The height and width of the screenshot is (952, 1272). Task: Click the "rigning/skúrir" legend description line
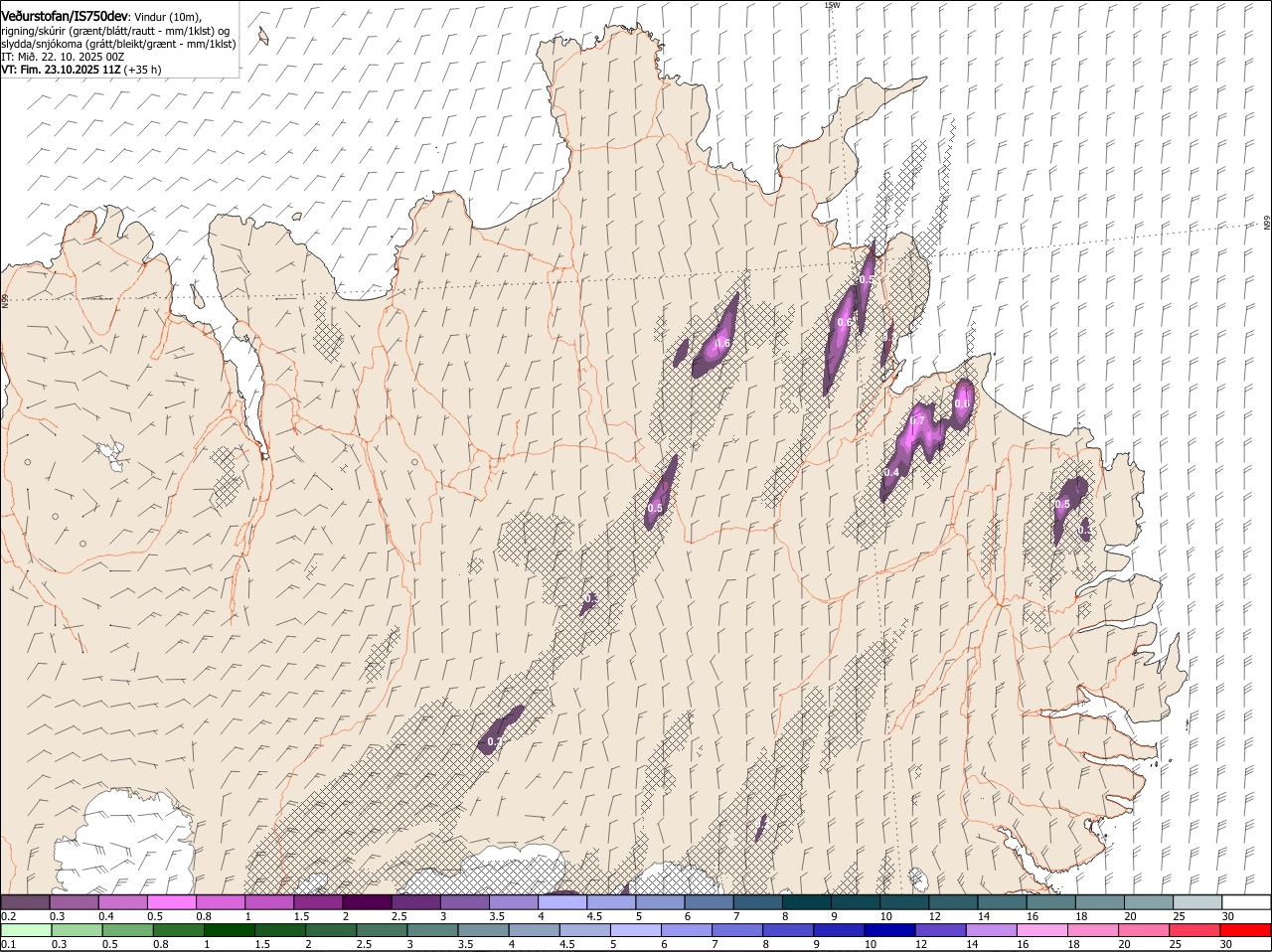[x=115, y=31]
